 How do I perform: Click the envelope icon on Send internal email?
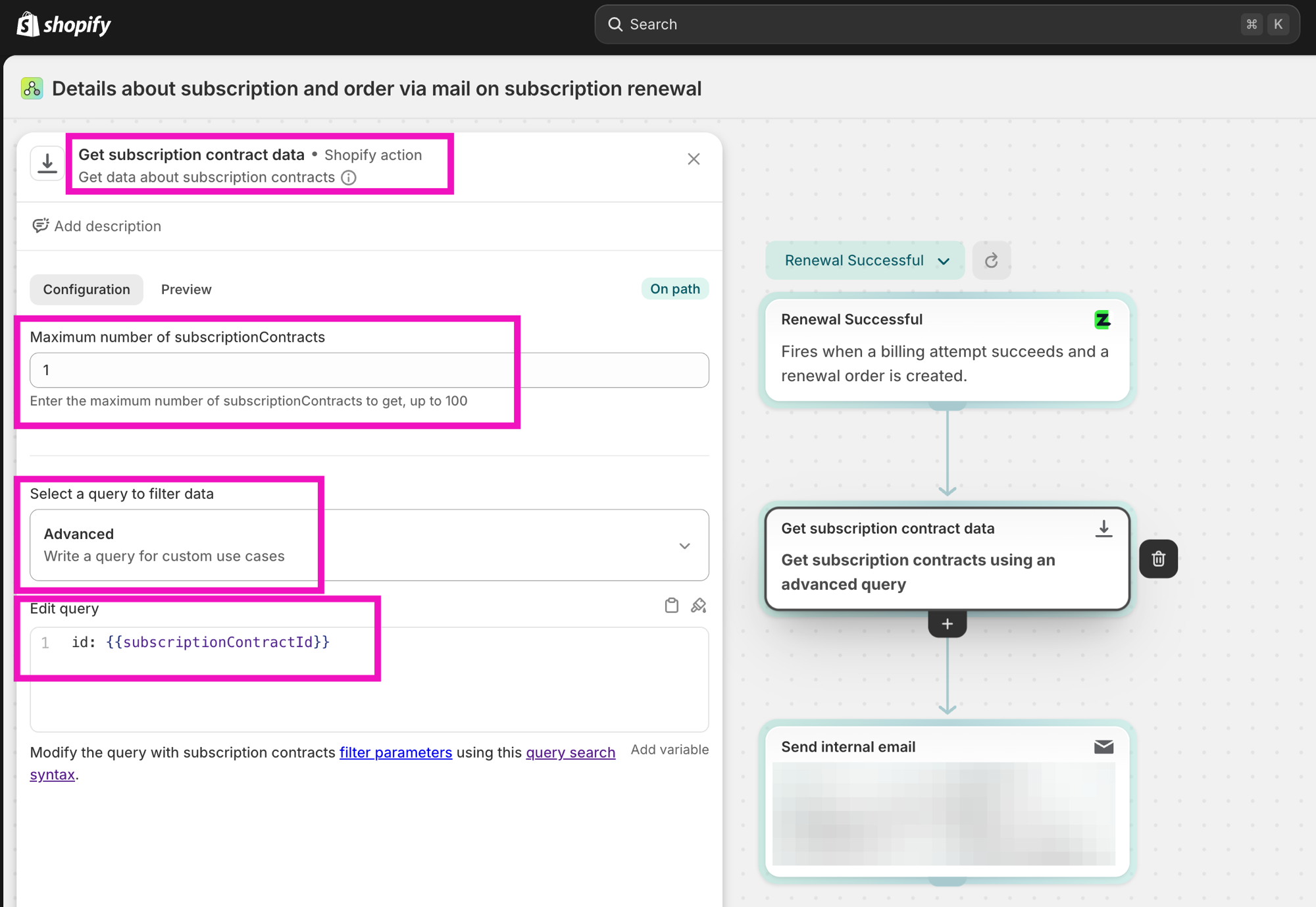click(1103, 747)
